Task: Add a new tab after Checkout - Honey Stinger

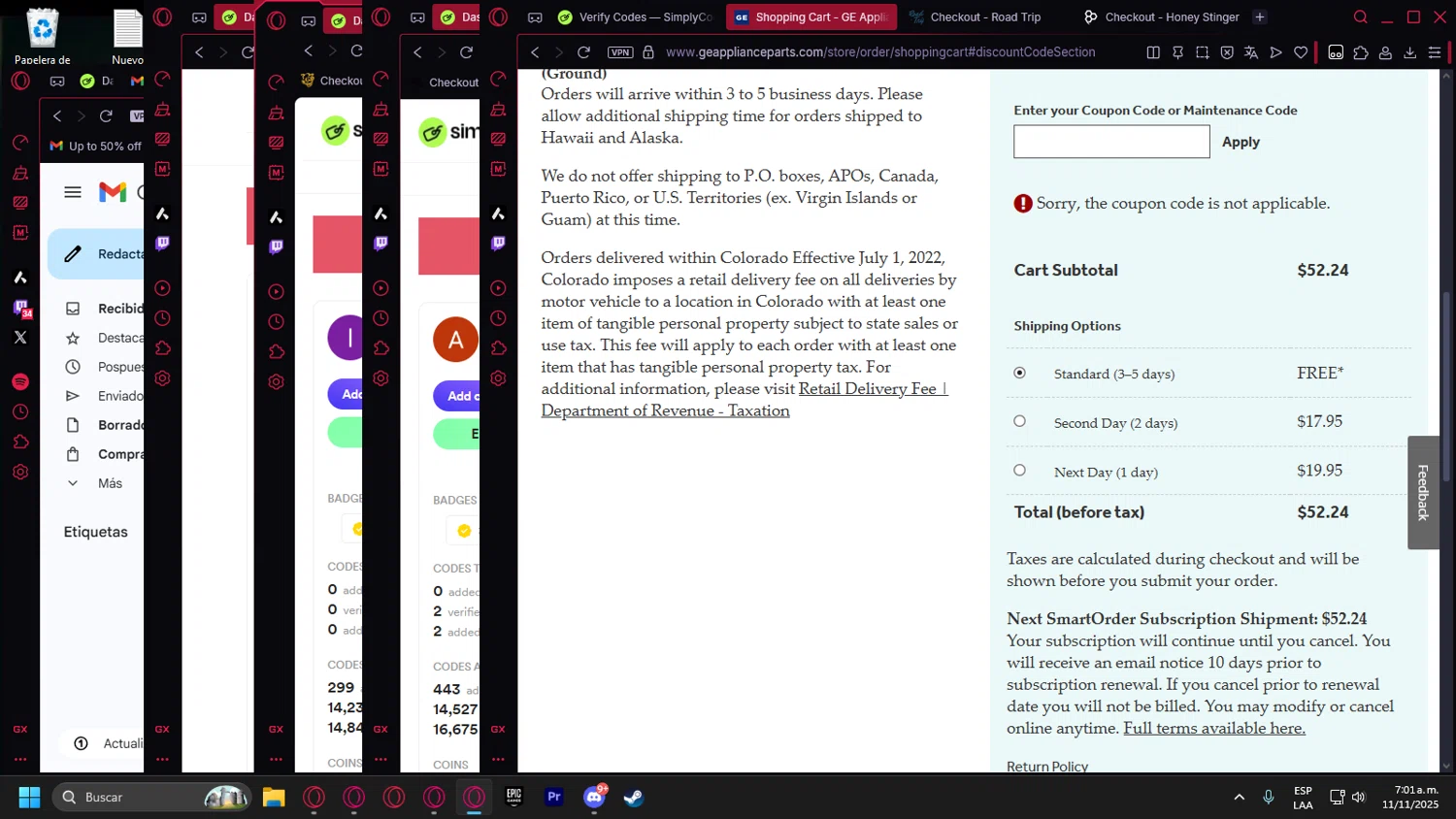Action: coord(1260,16)
